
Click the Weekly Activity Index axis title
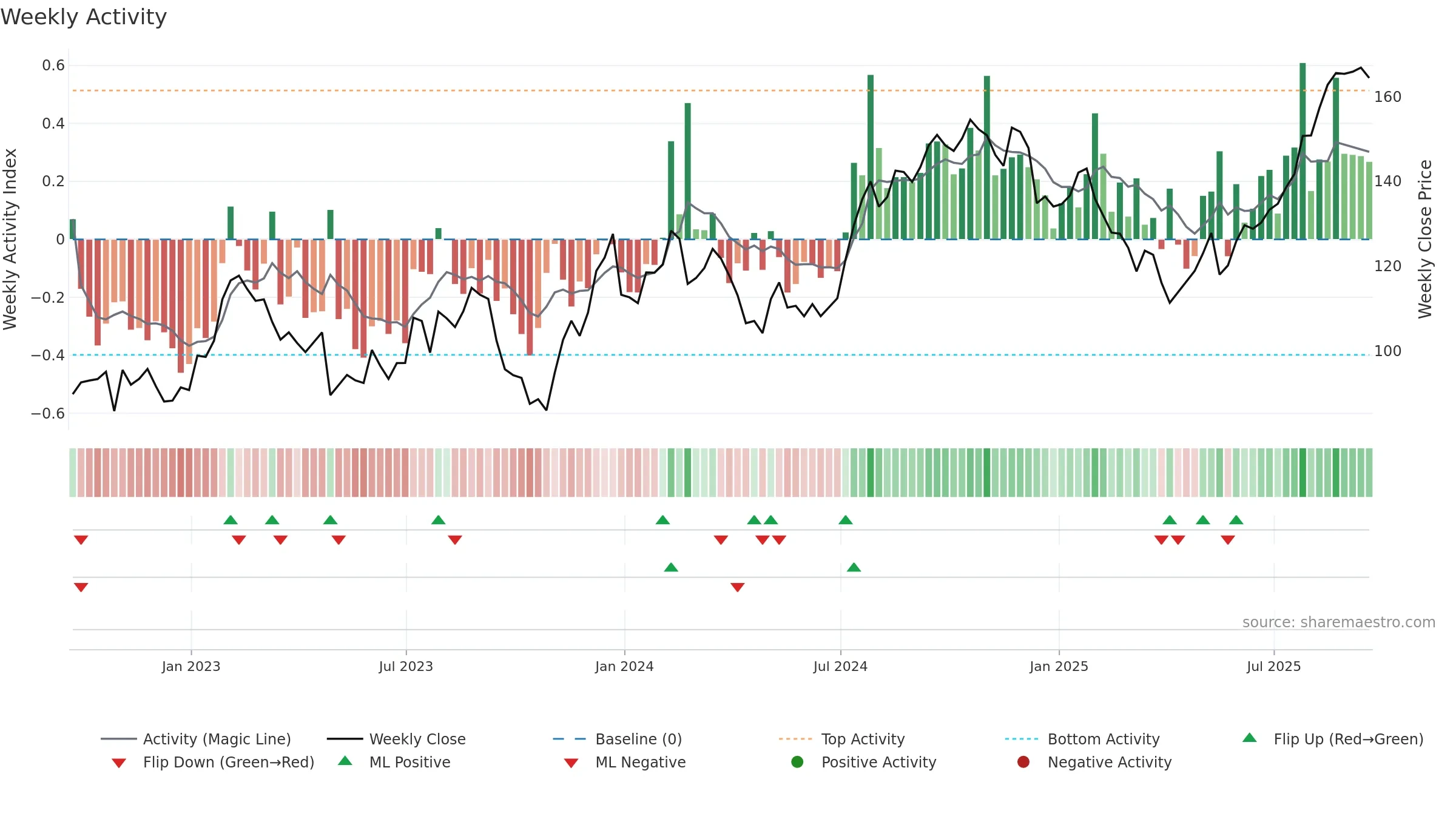[x=10, y=239]
